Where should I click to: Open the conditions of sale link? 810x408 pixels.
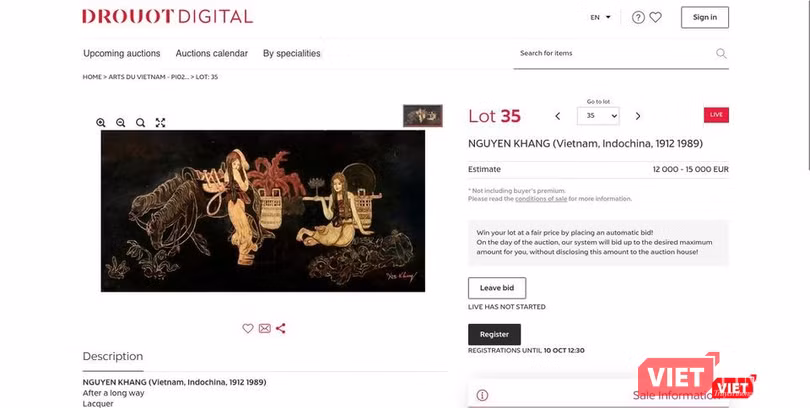[541, 199]
